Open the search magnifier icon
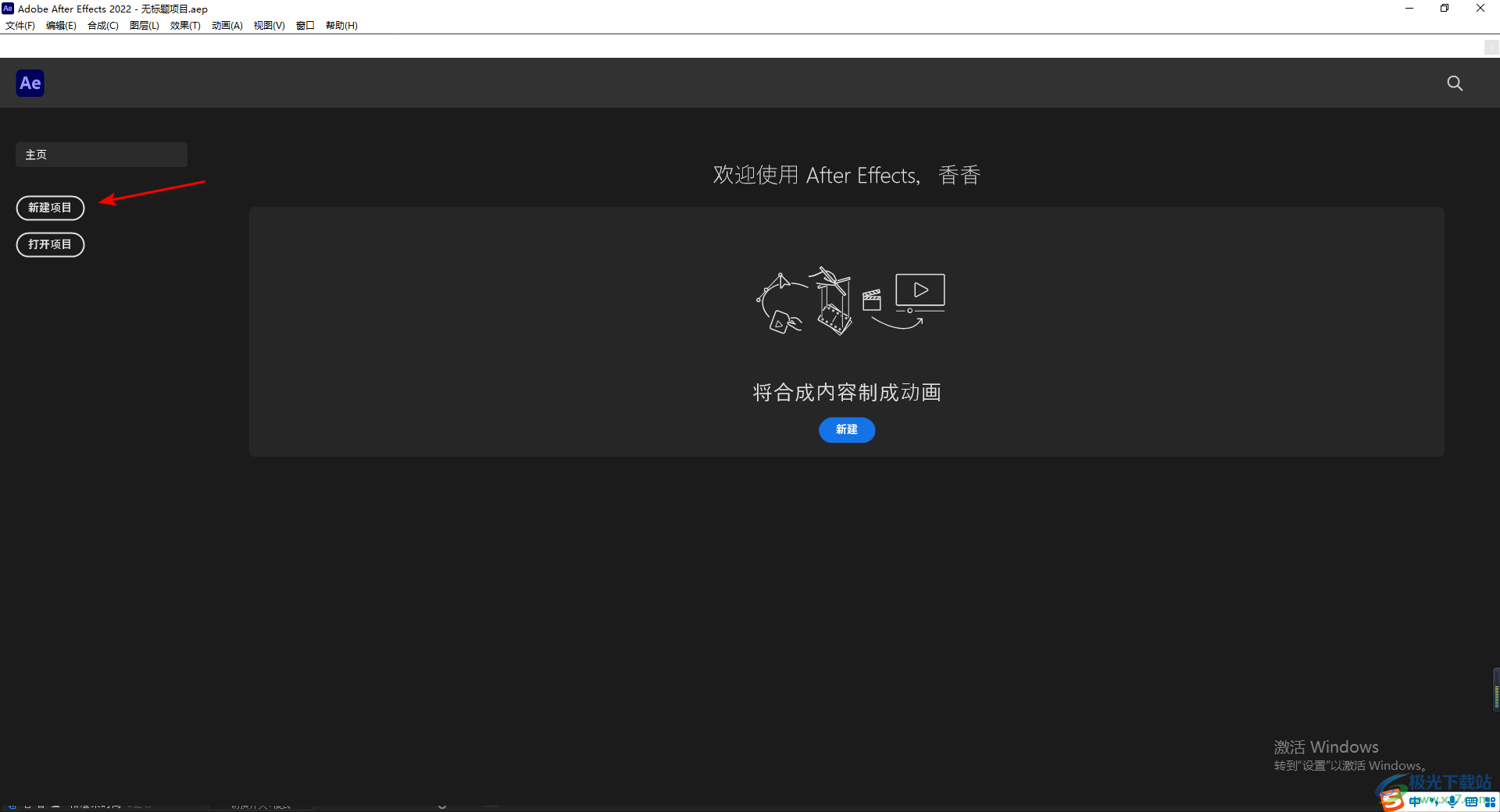The image size is (1500, 812). (1455, 83)
